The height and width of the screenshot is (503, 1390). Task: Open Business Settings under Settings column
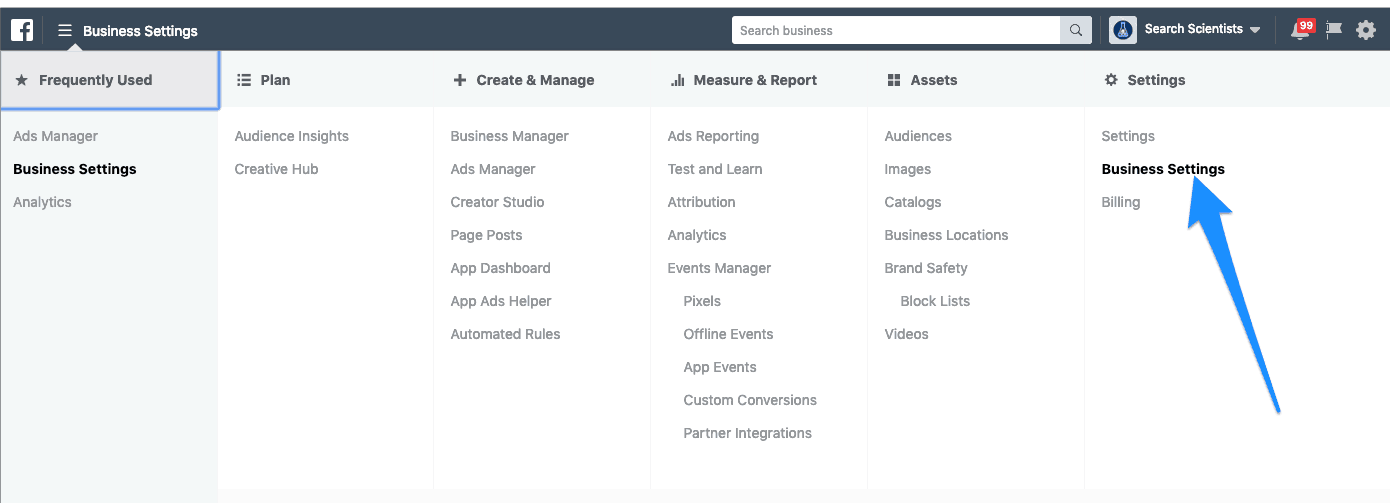(x=1163, y=169)
